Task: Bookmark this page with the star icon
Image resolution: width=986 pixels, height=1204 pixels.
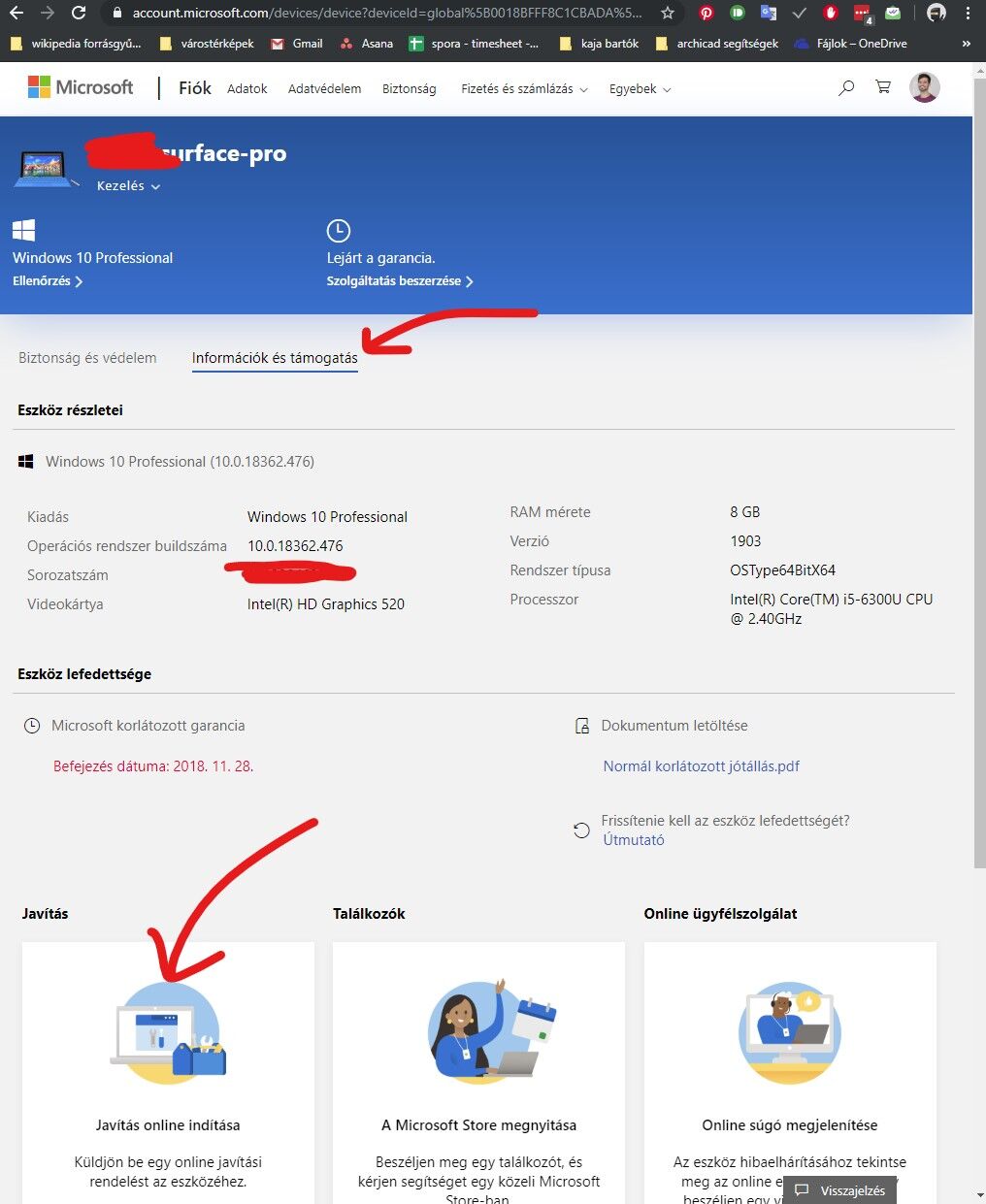Action: pyautogui.click(x=668, y=14)
